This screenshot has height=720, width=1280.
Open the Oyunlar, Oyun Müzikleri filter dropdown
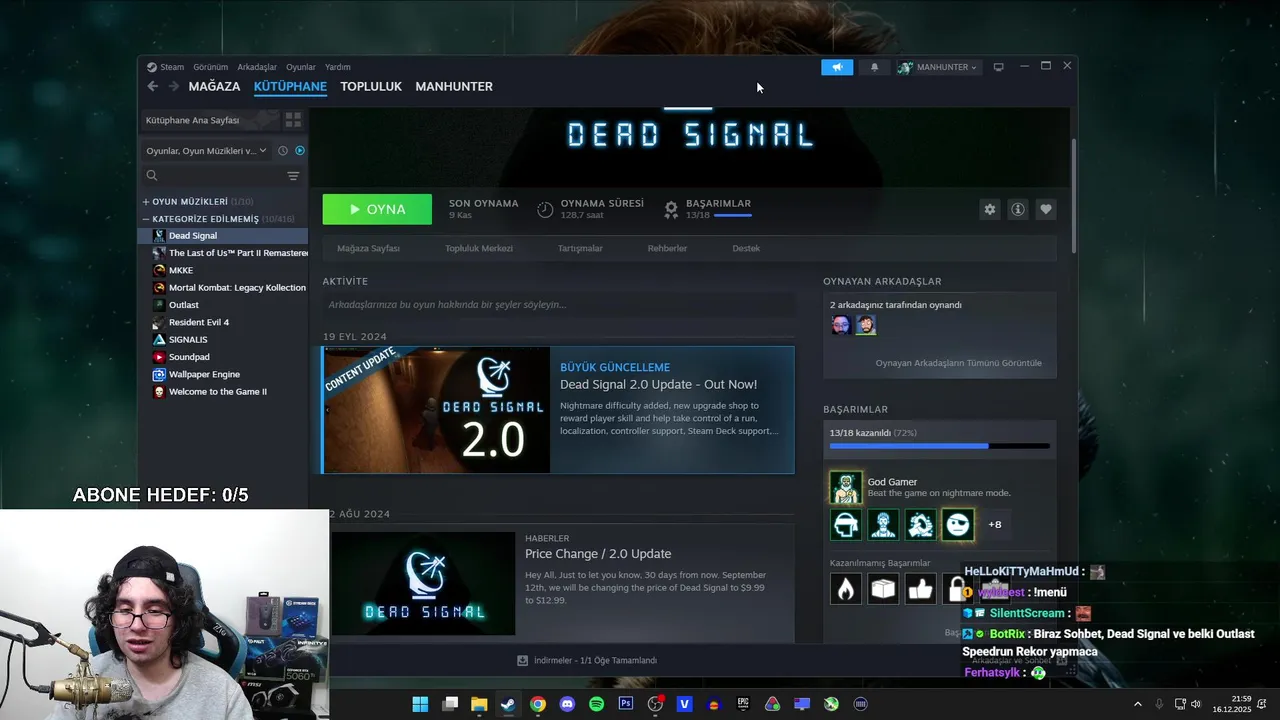point(207,151)
